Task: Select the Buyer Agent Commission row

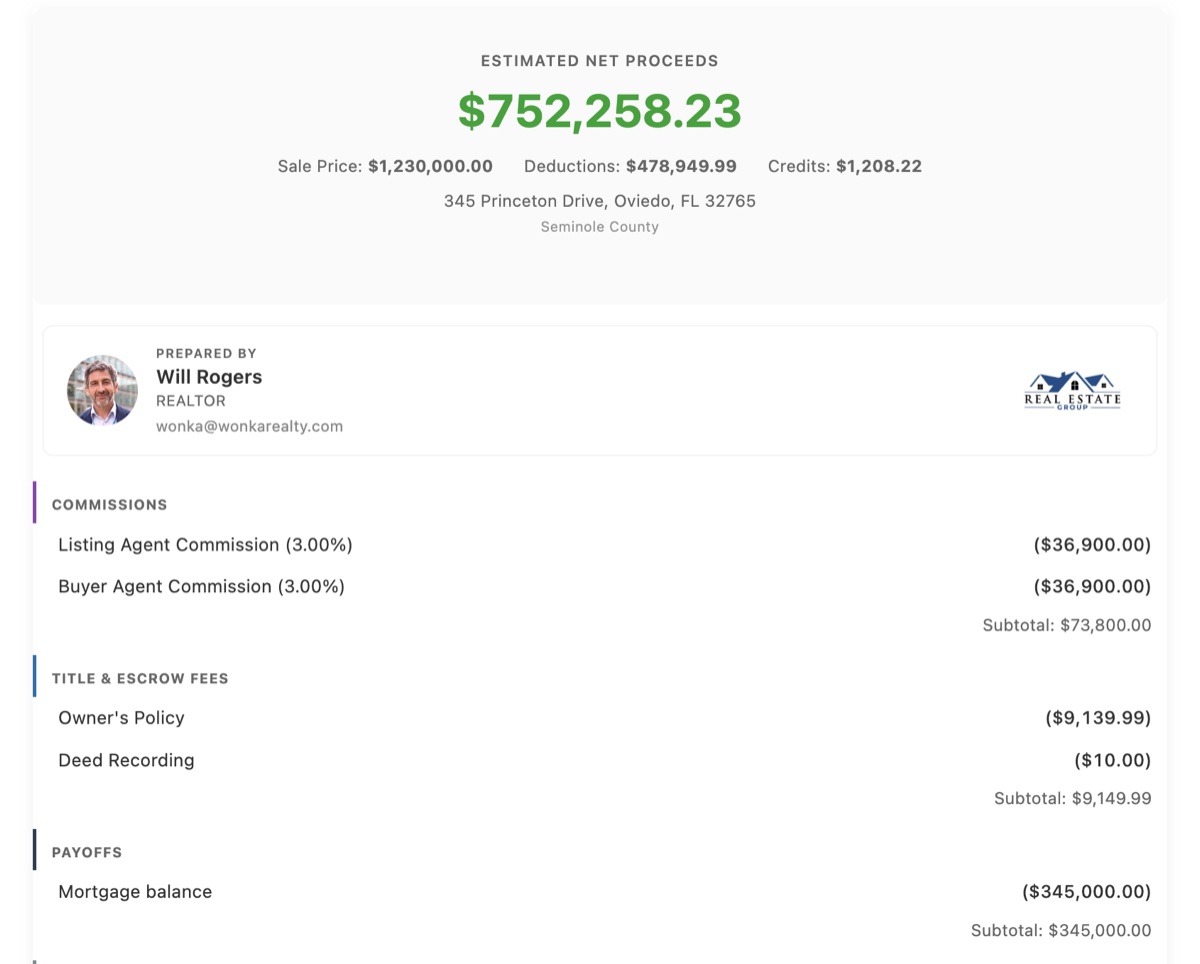Action: pyautogui.click(x=200, y=586)
